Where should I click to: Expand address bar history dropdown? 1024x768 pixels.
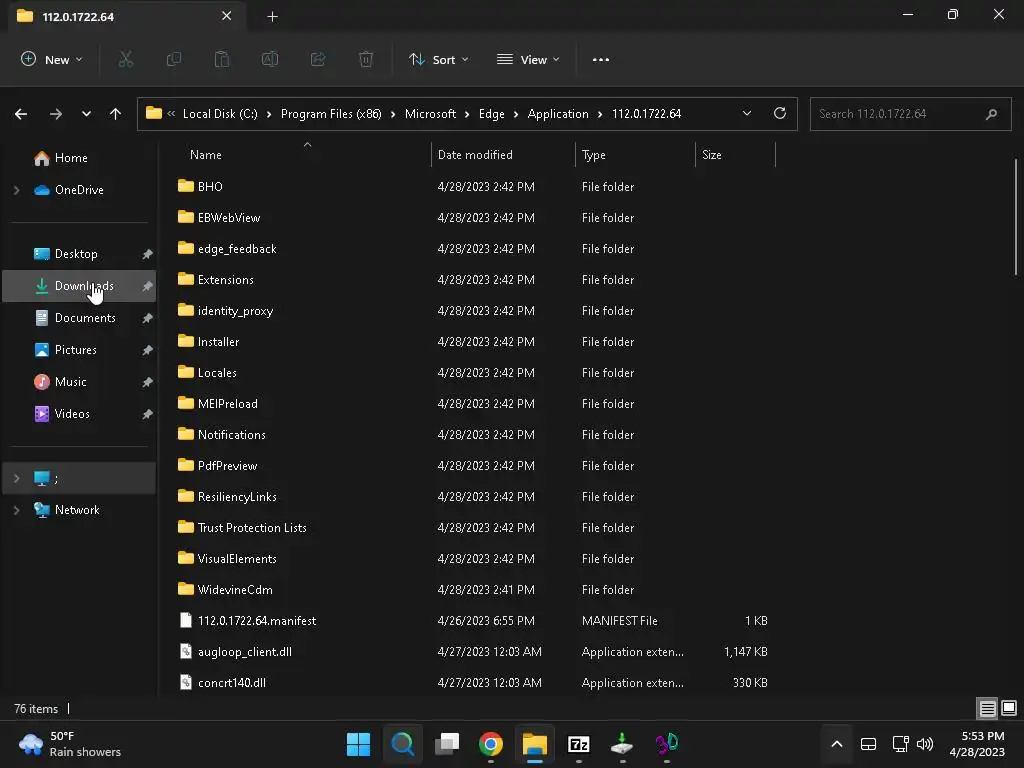pyautogui.click(x=746, y=113)
